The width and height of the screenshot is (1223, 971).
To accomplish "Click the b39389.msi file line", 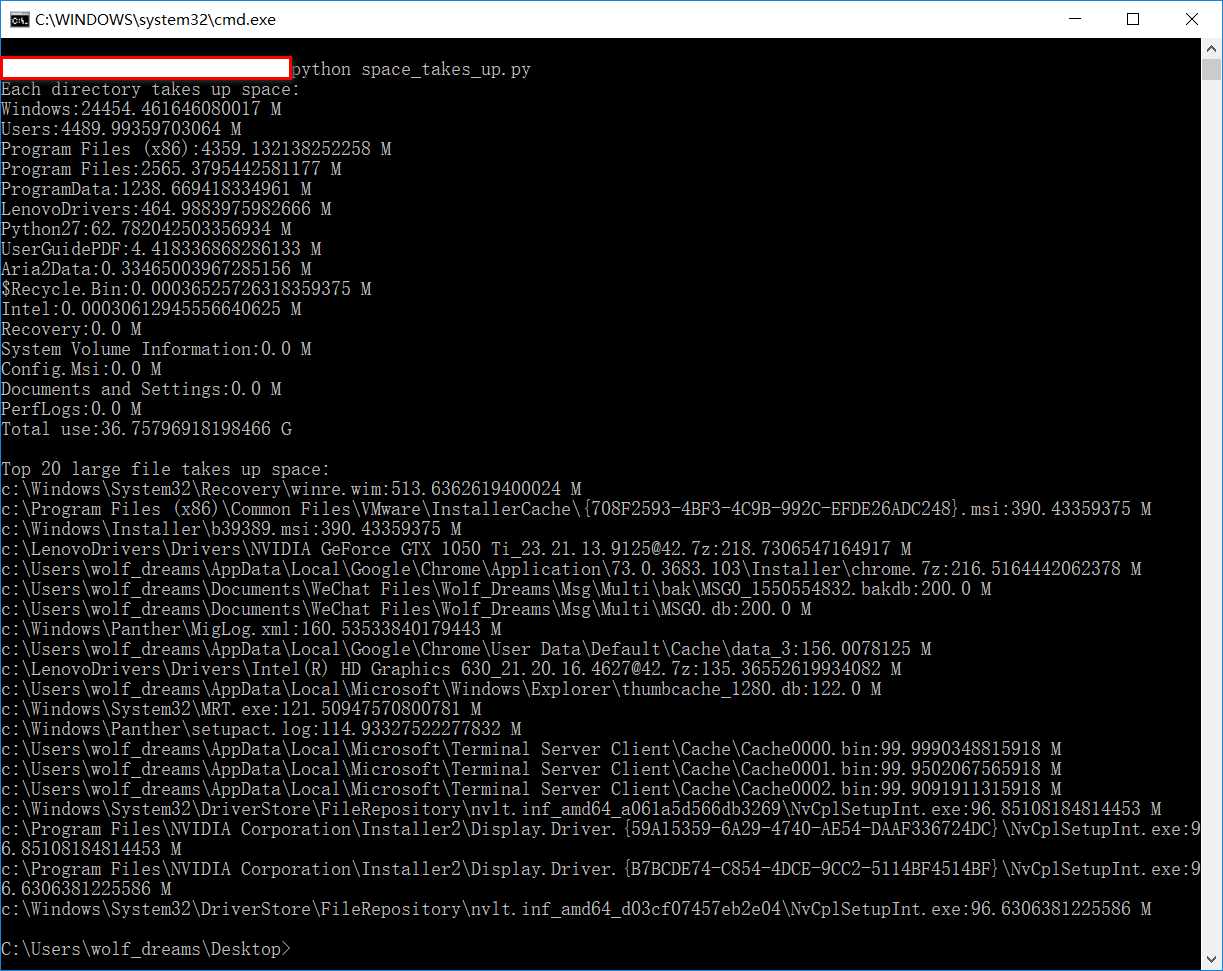I will (x=231, y=529).
